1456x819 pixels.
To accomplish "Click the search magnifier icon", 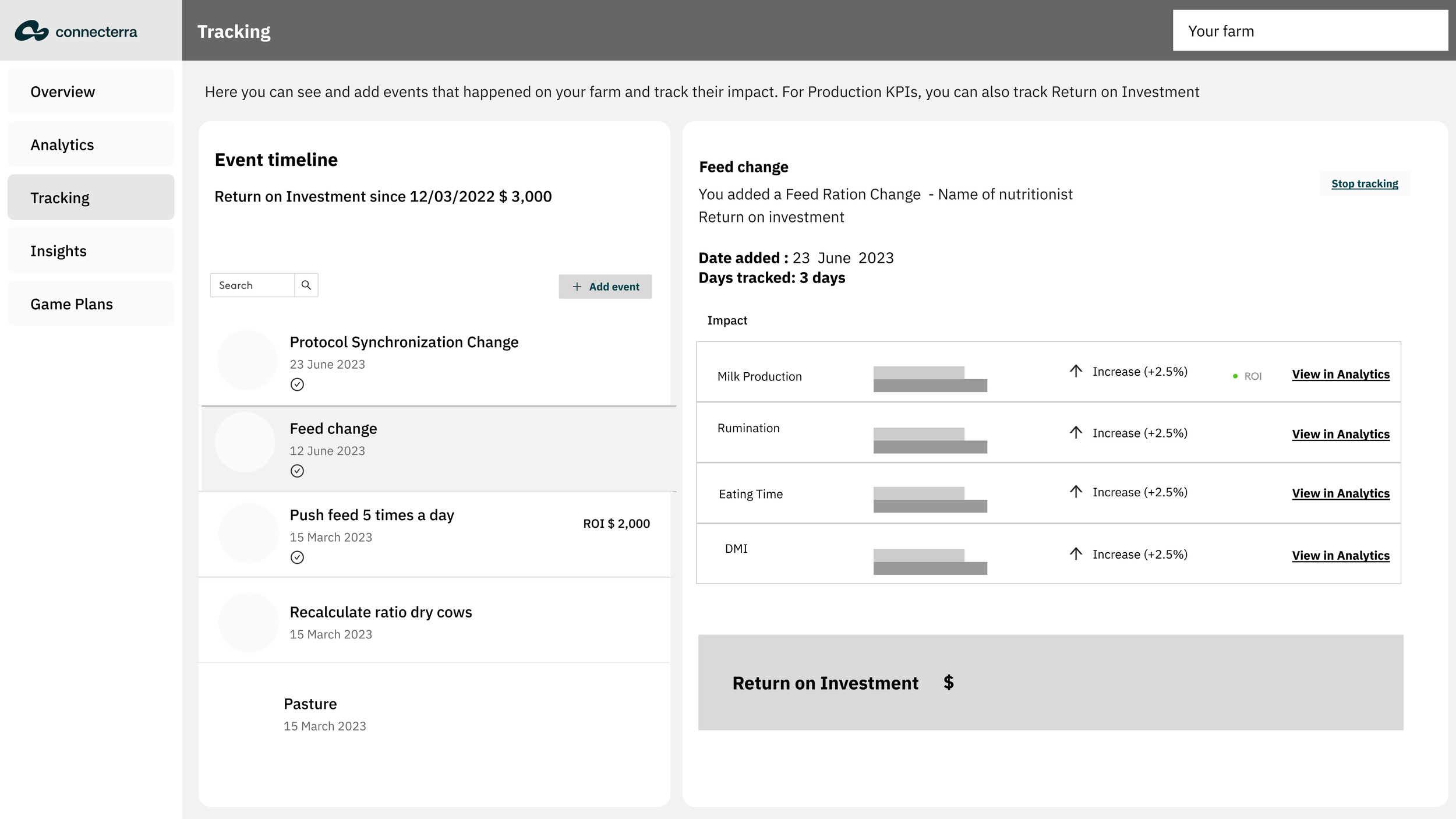I will [x=306, y=285].
